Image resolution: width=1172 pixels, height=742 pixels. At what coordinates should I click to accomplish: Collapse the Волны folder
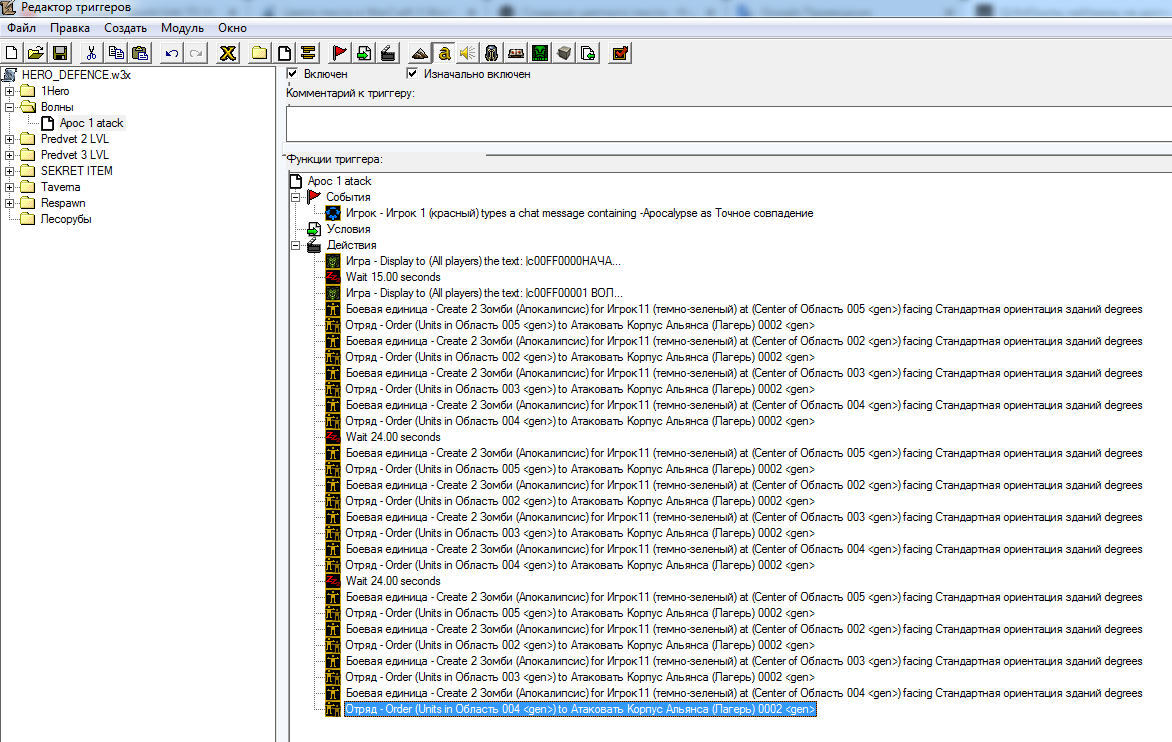(x=10, y=107)
